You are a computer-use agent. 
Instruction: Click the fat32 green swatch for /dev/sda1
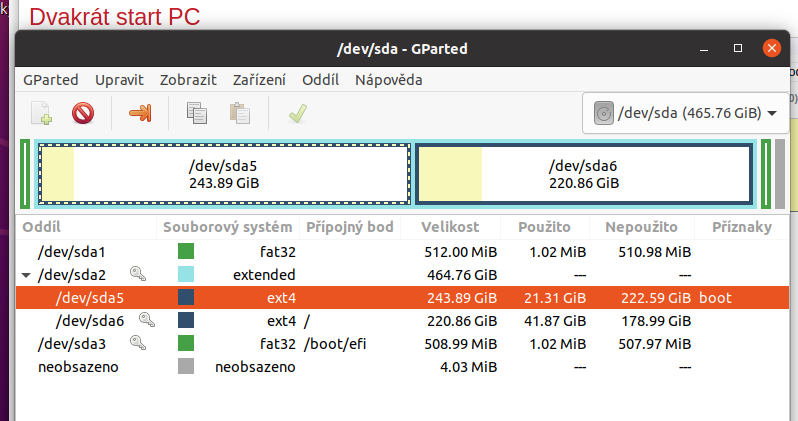186,251
